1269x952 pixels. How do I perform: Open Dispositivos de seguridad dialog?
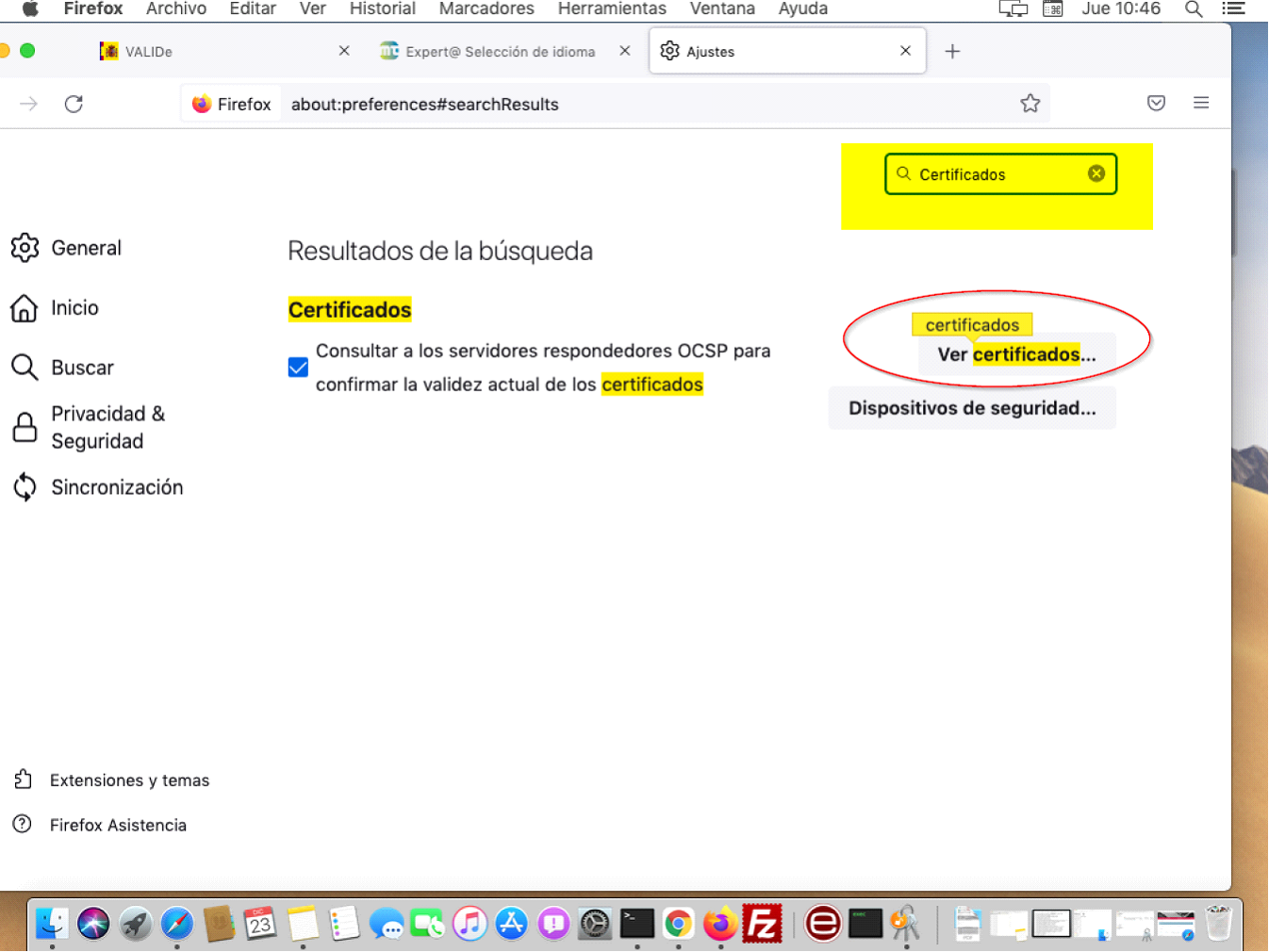point(971,408)
